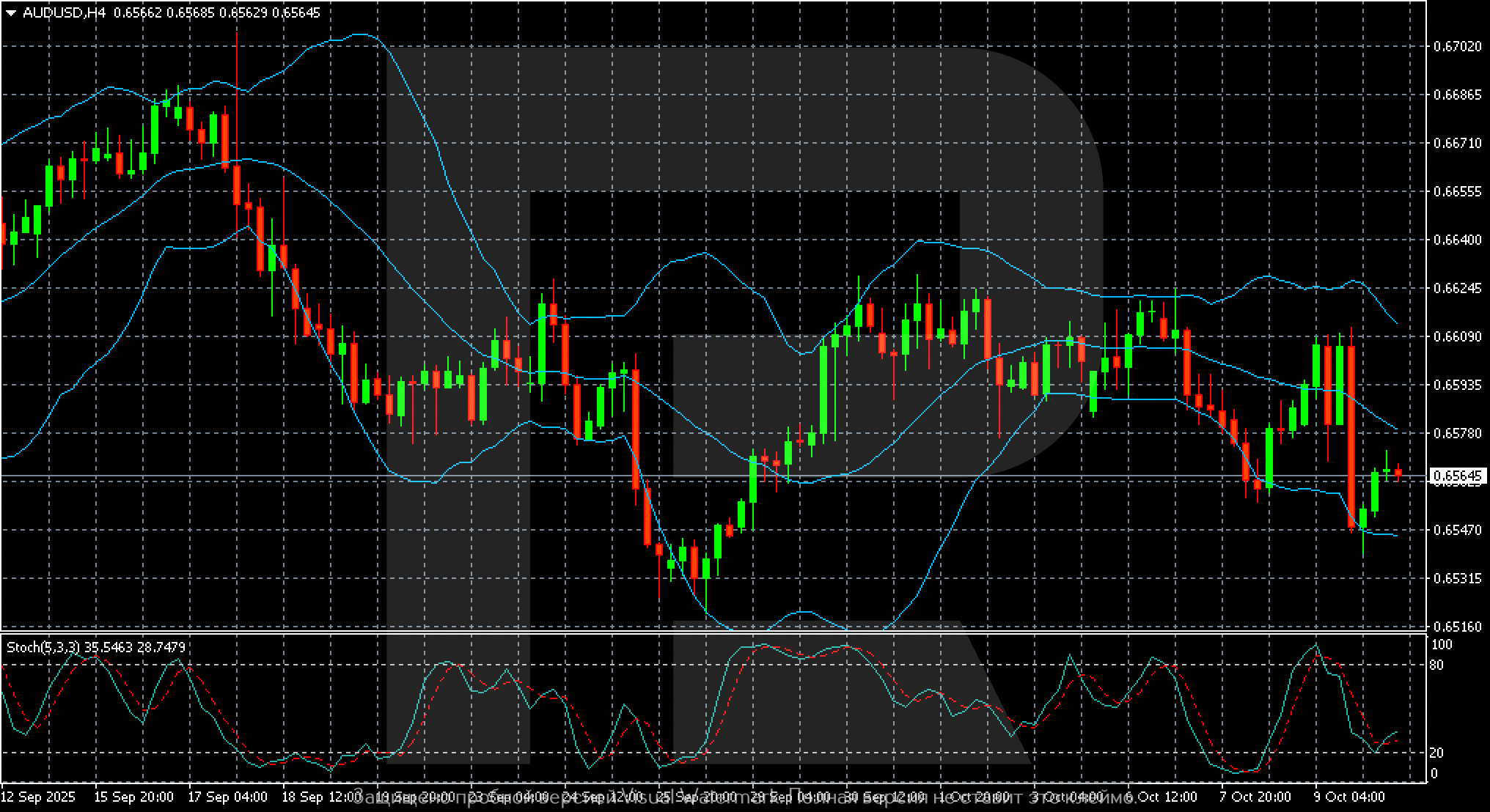Click the 12 Sep 2025 date label
This screenshot has width=1490, height=812.
point(38,797)
